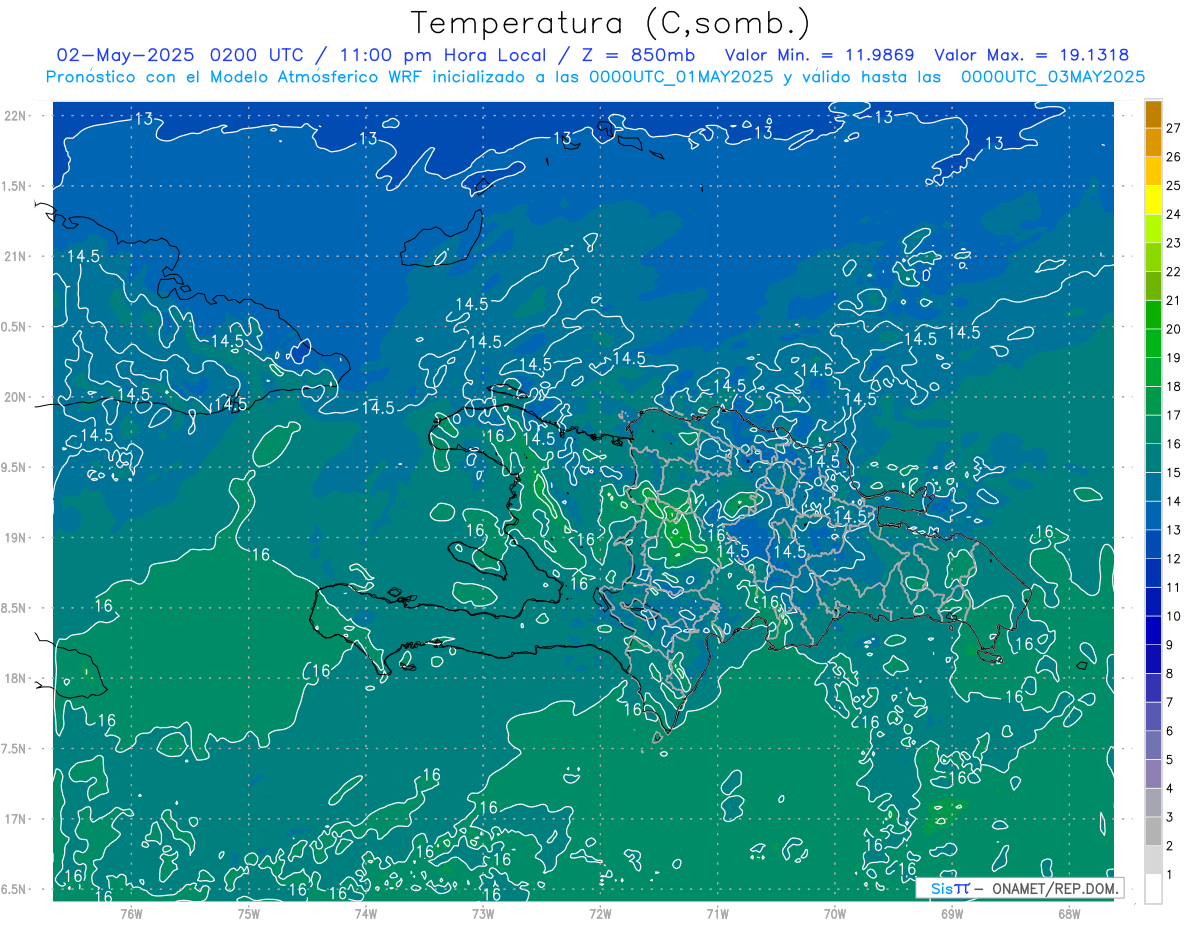Click the Pronóstico con el Modelo Atmosférico WRF line
The image size is (1200, 927).
[x=596, y=77]
